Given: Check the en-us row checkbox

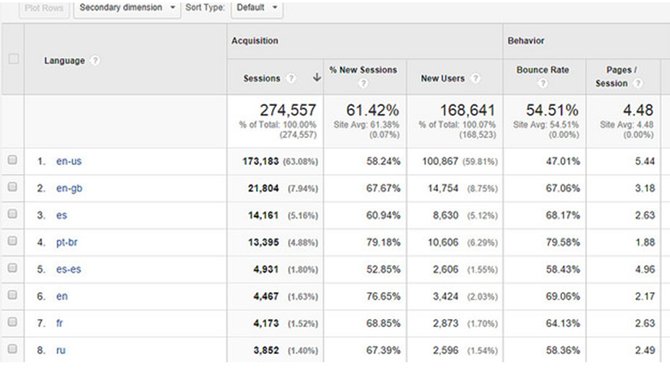Looking at the screenshot, I should tap(12, 160).
